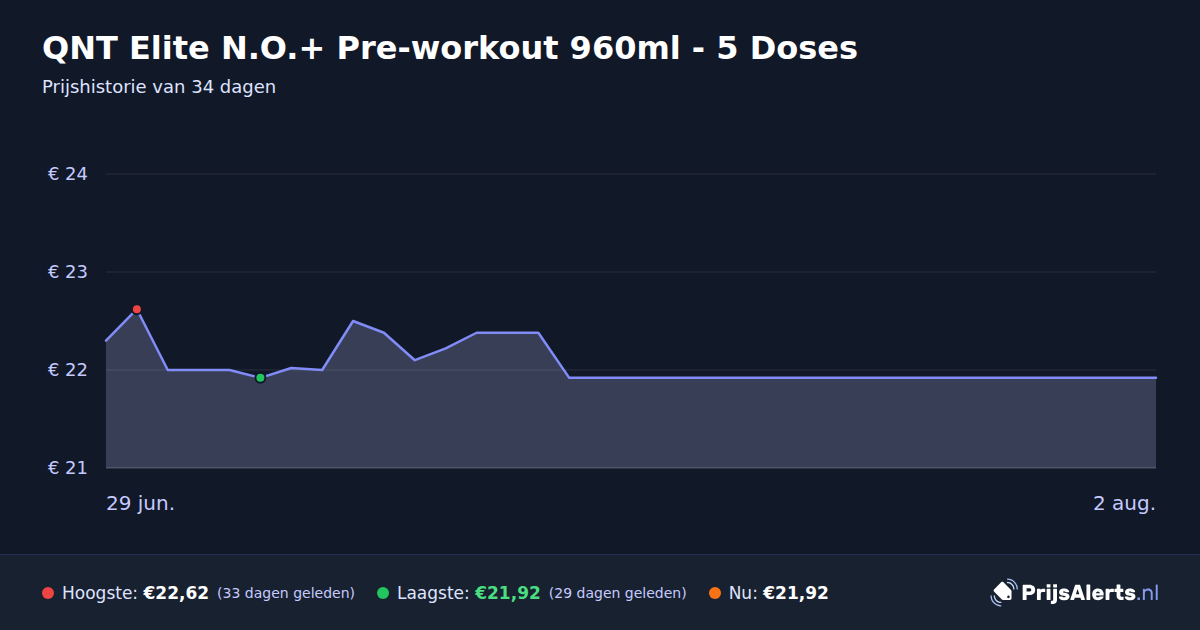Click the 29 dagen geleden note
Viewport: 1200px width, 630px height.
point(618,593)
